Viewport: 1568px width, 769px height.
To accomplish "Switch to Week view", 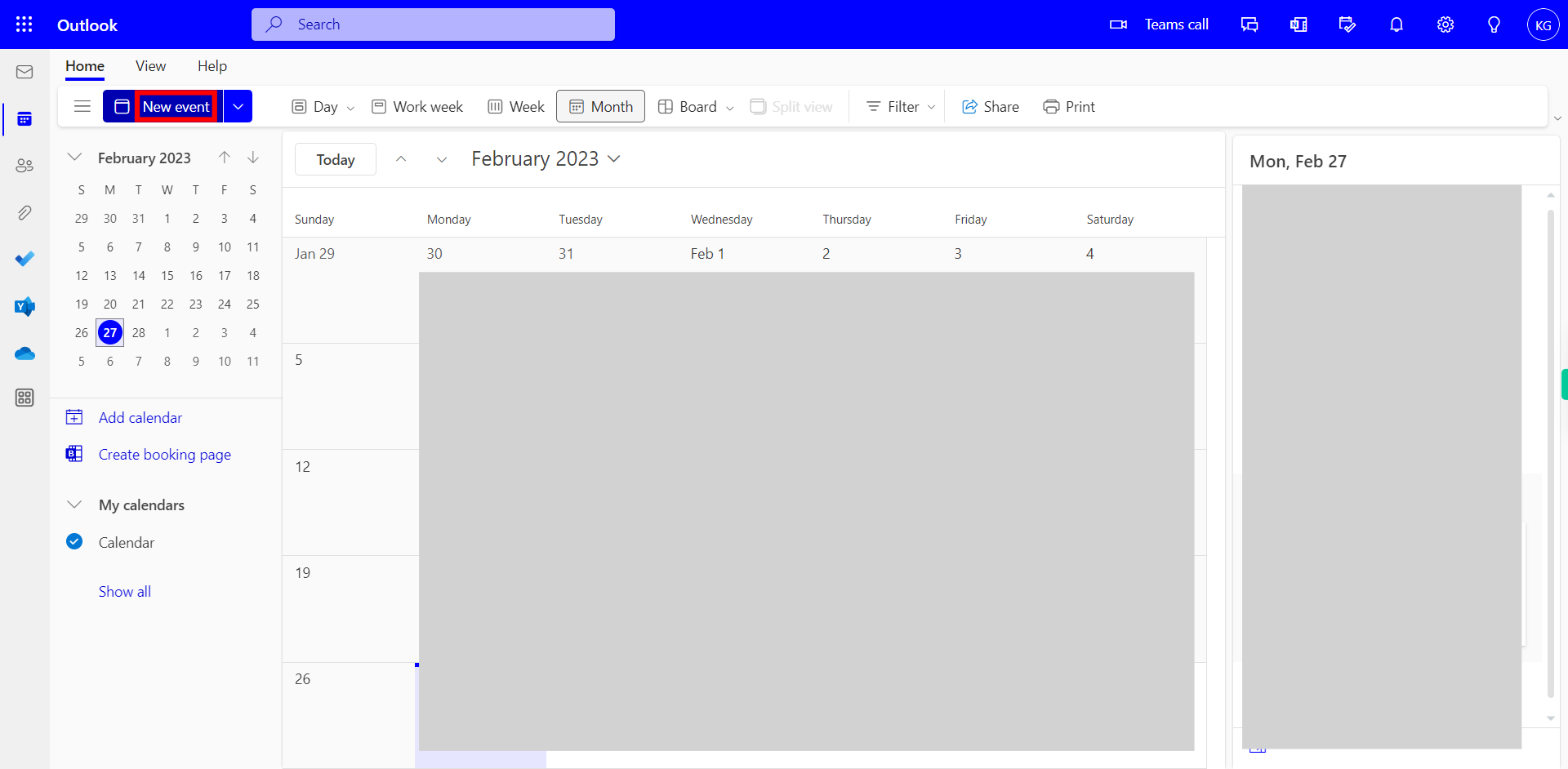I will (x=515, y=107).
